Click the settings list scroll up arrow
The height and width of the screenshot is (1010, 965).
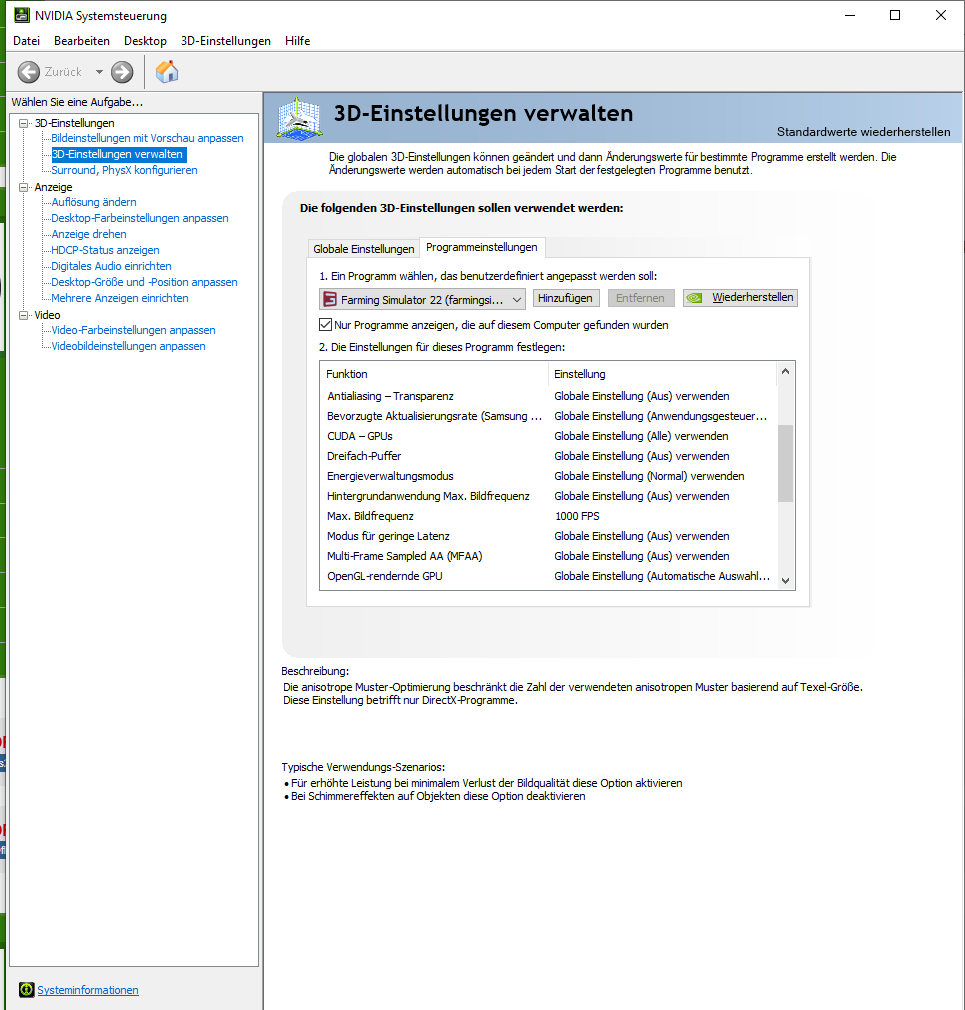[785, 371]
